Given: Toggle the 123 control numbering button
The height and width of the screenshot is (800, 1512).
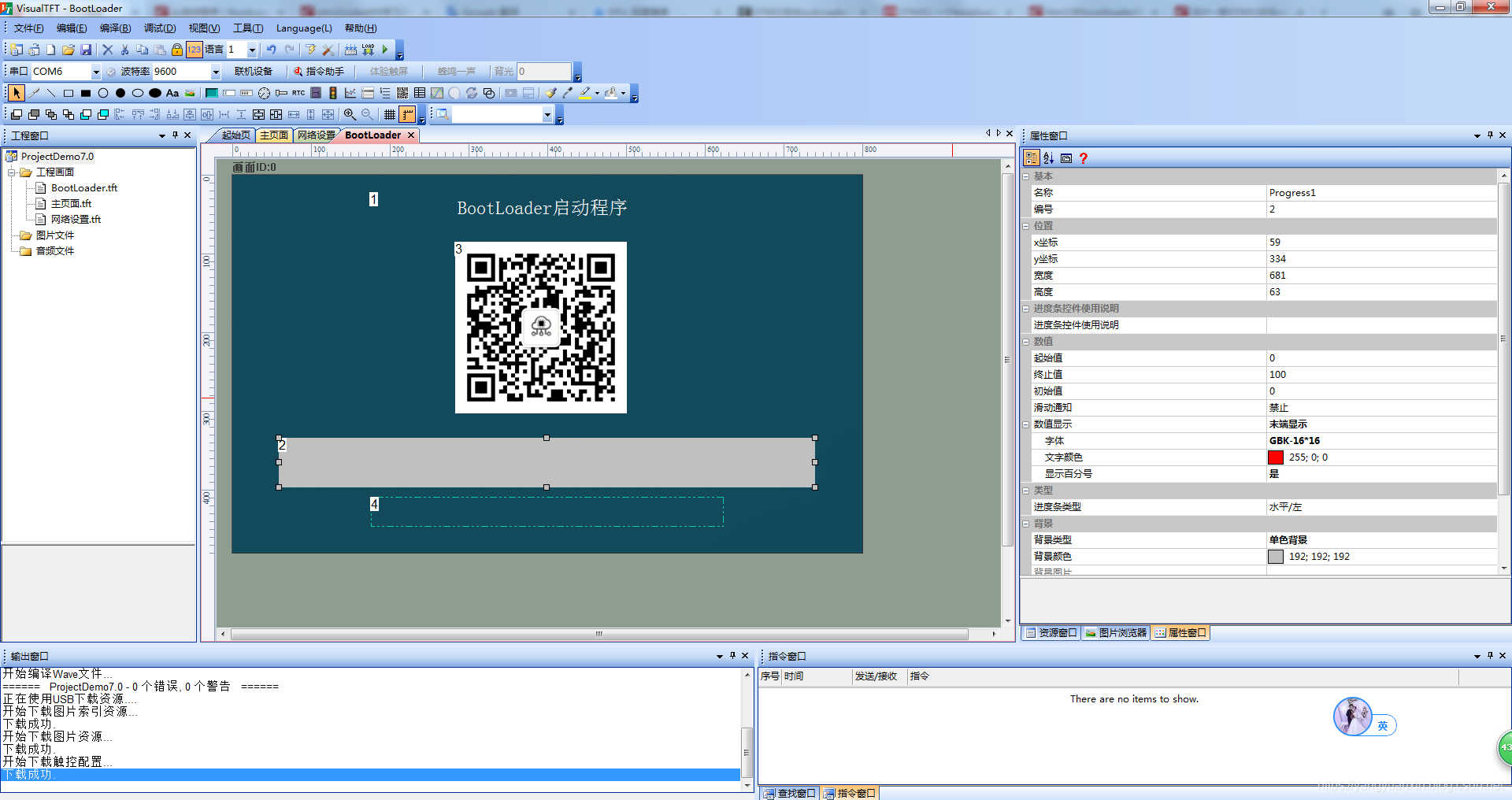Looking at the screenshot, I should click(x=195, y=50).
